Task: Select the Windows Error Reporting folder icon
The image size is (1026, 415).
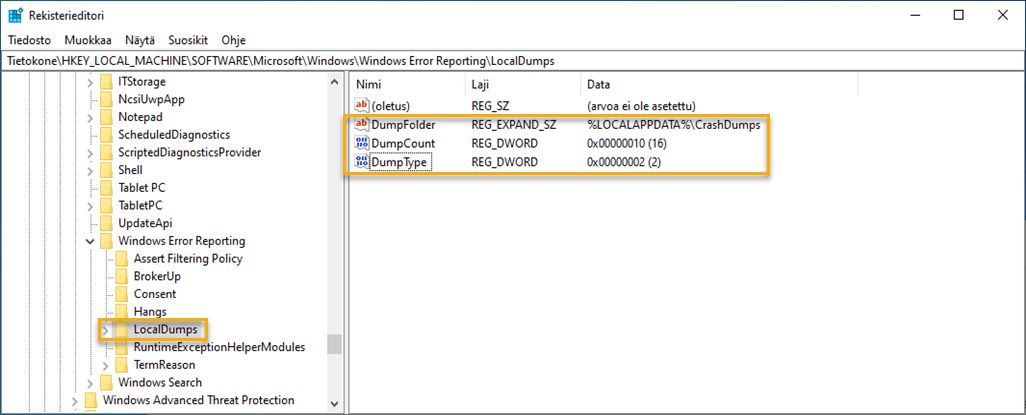Action: [x=106, y=241]
